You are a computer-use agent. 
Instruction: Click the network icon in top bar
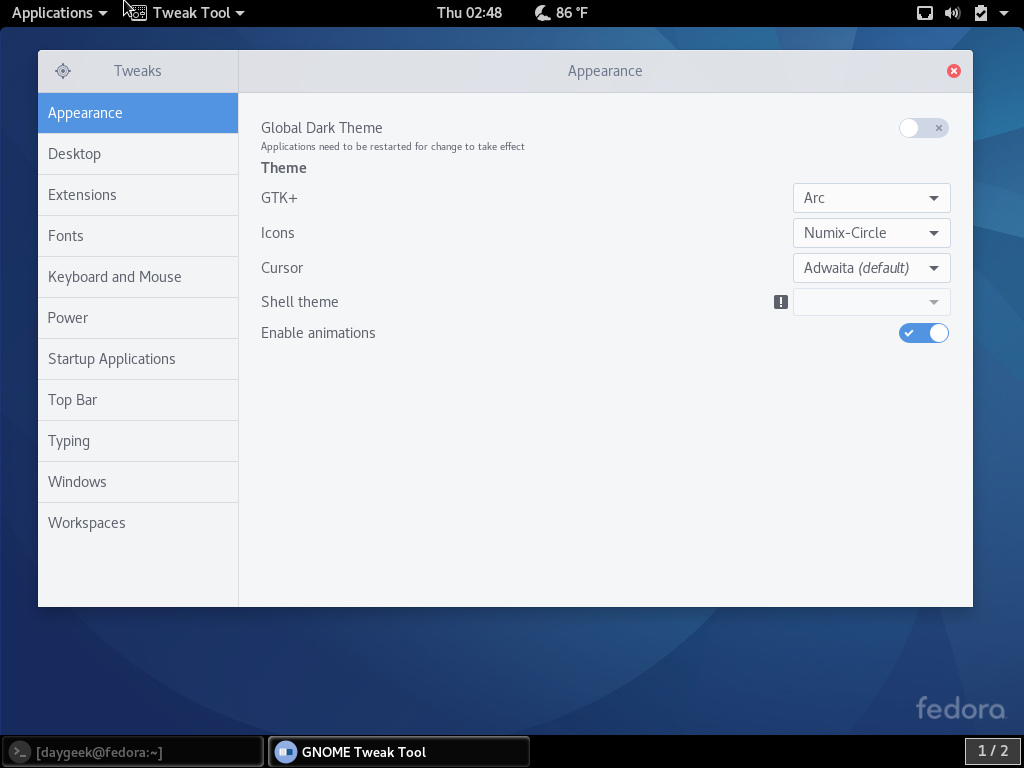925,13
